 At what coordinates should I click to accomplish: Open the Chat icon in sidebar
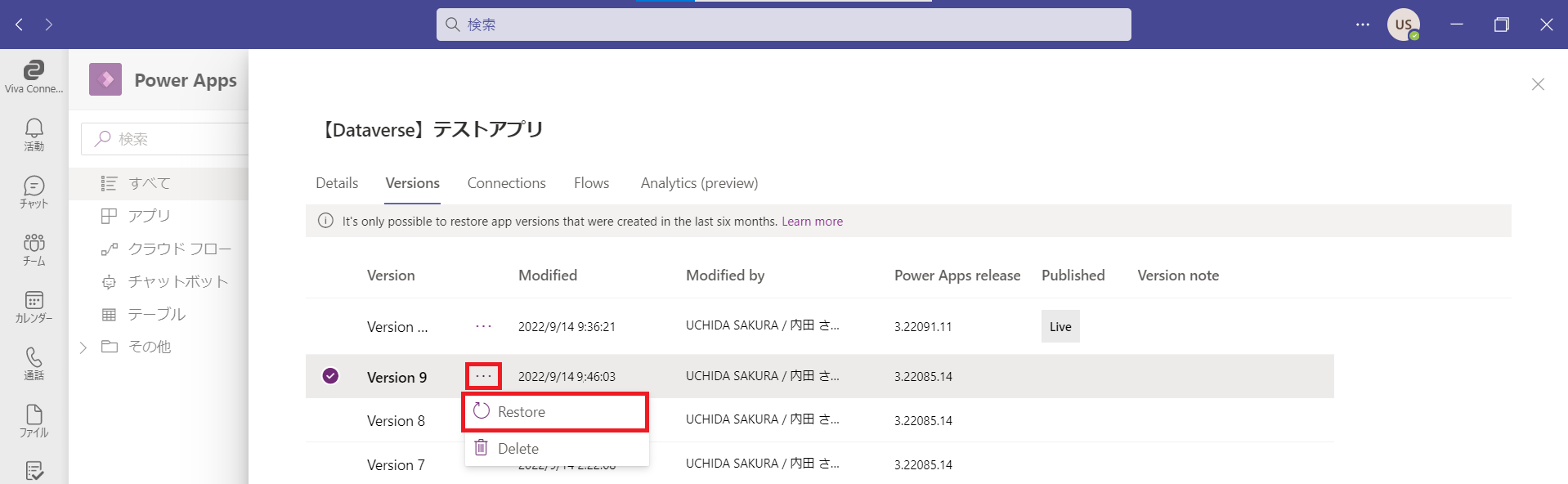point(34,191)
